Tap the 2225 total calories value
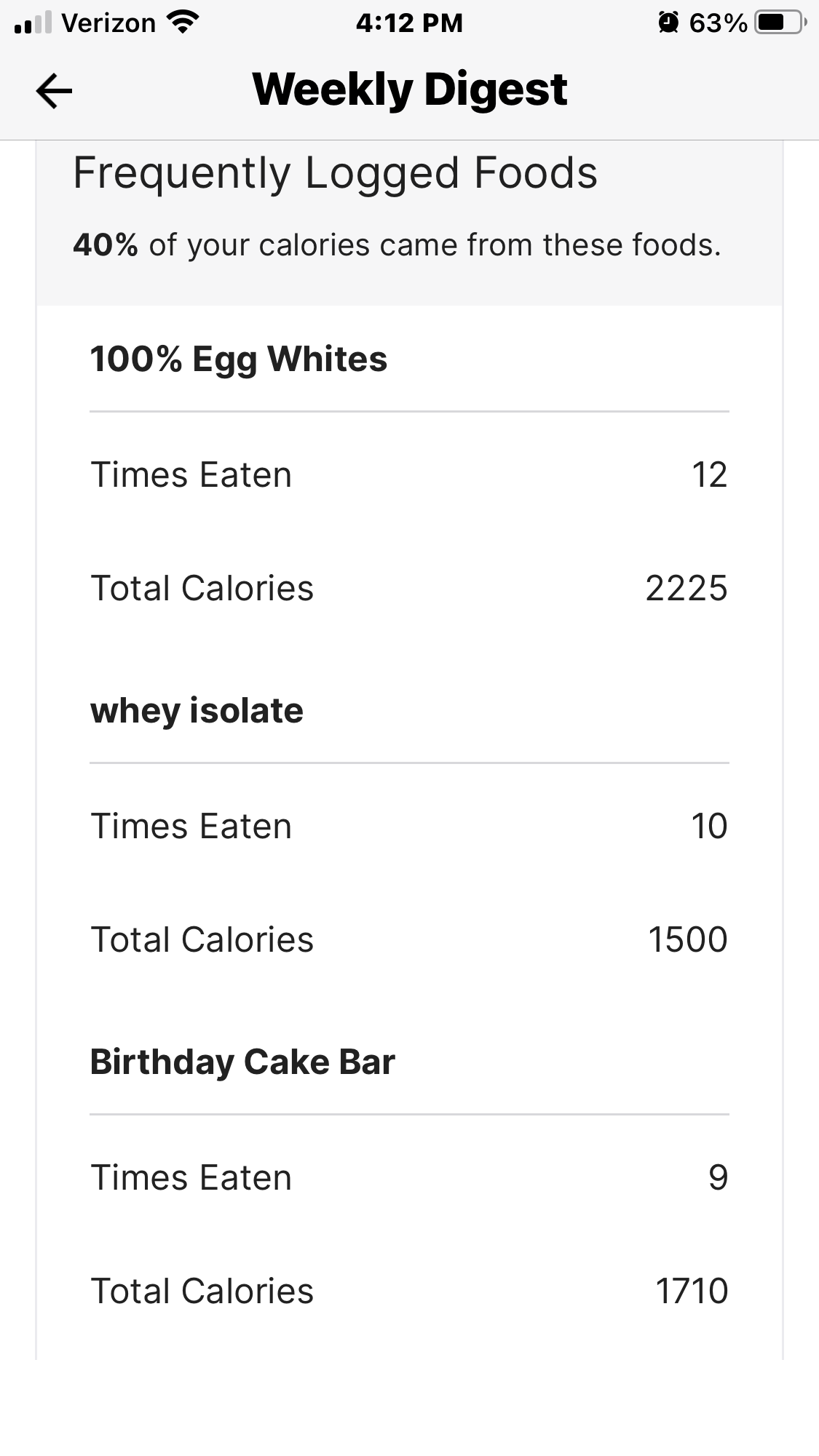Image resolution: width=819 pixels, height=1456 pixels. (686, 588)
